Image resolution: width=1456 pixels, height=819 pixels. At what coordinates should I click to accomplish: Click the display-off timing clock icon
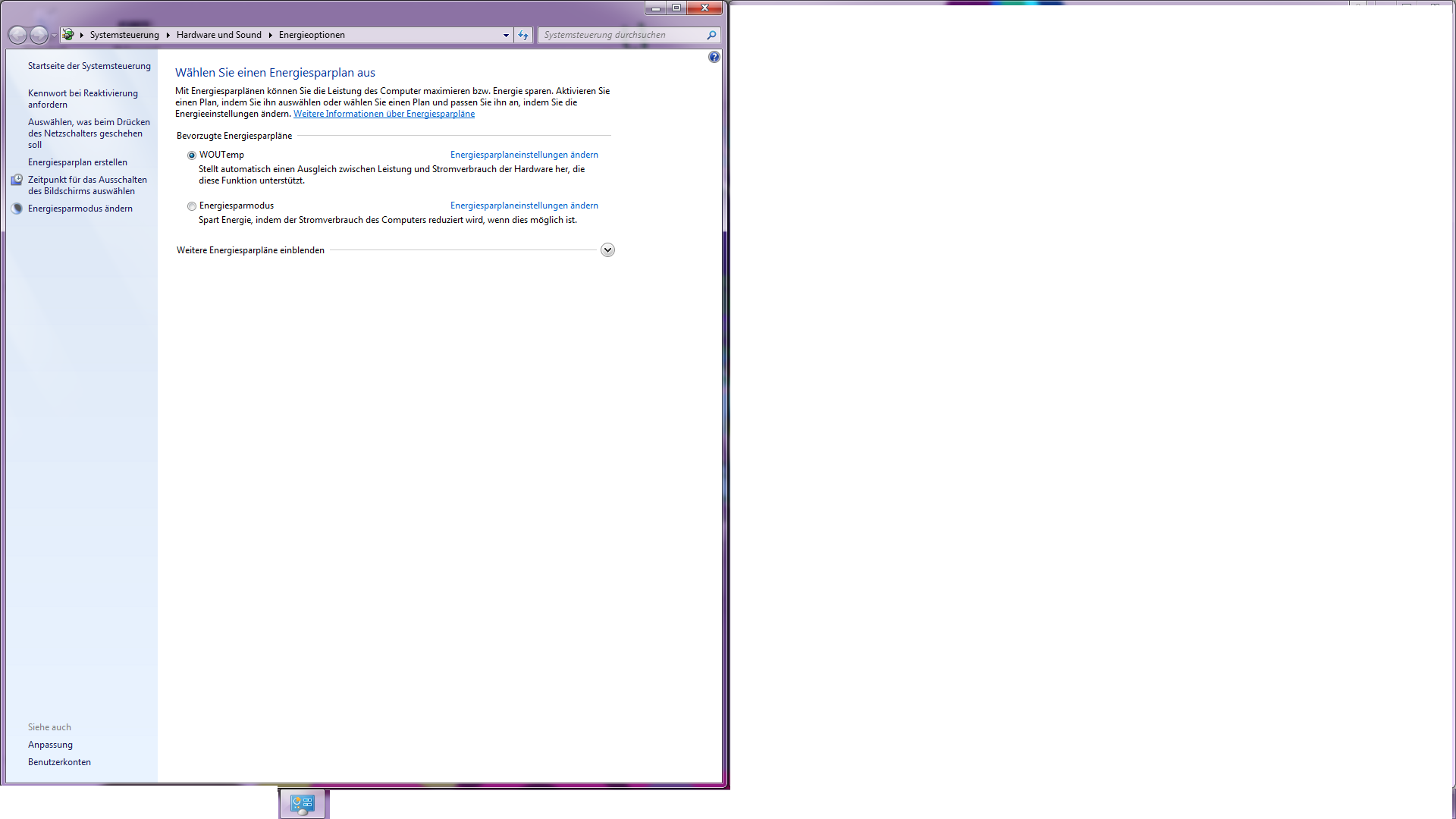[x=17, y=180]
